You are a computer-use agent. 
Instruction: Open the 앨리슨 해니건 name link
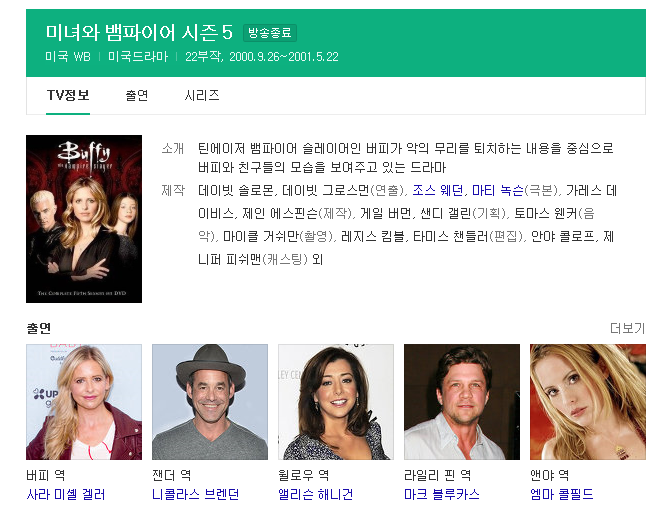316,494
